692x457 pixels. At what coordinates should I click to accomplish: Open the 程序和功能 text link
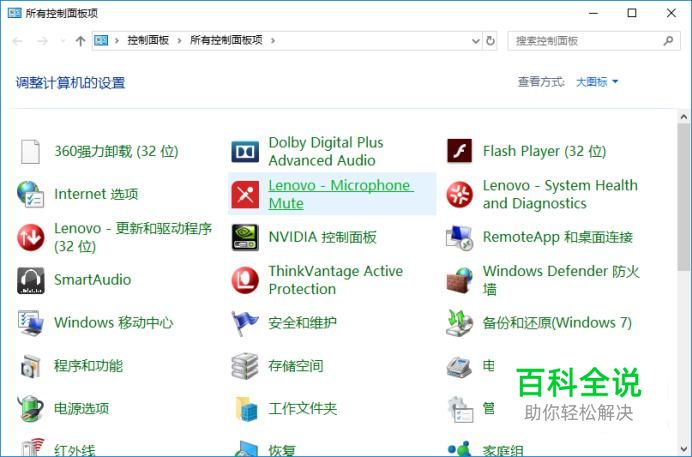(x=88, y=365)
